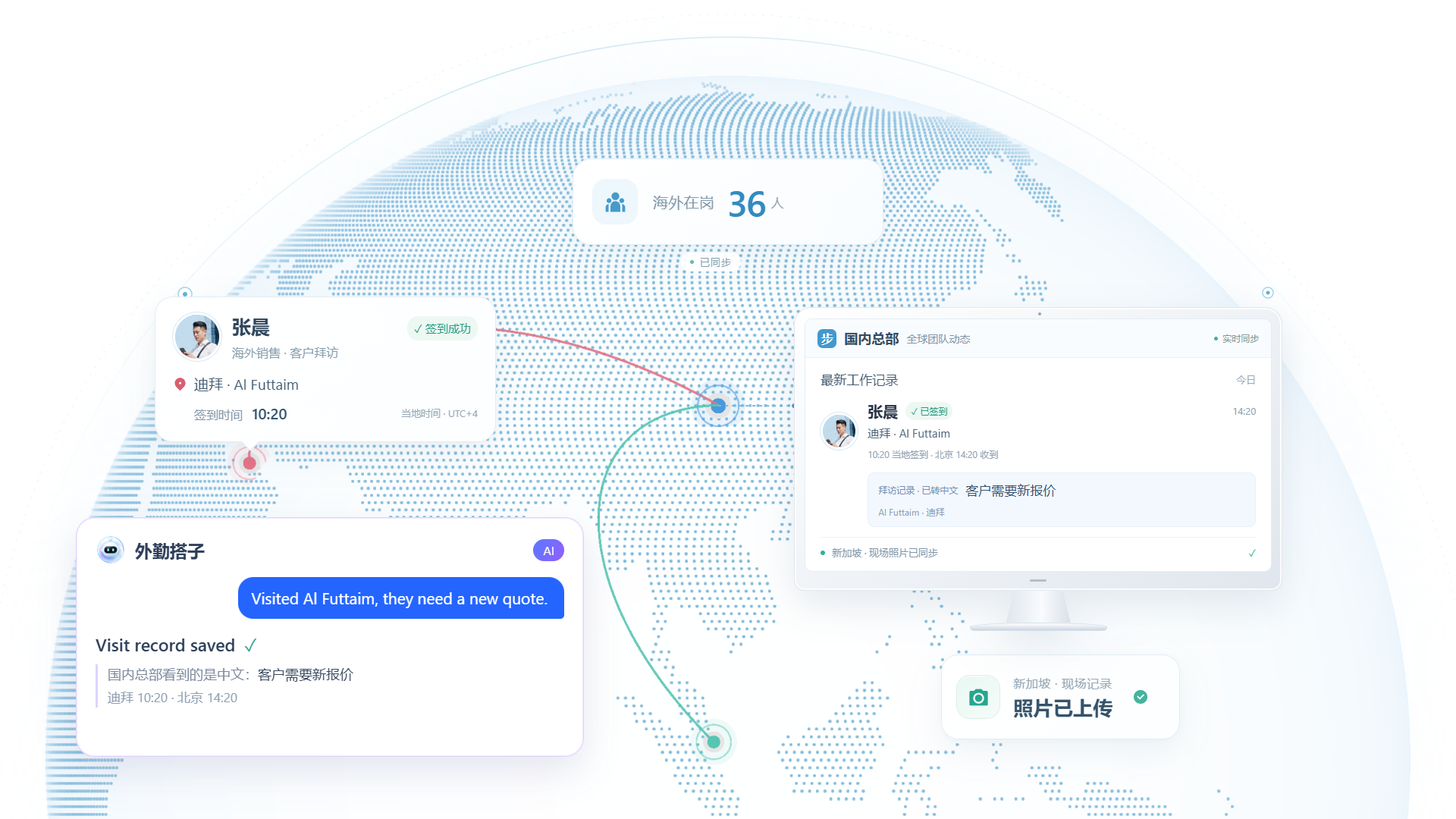This screenshot has width=1456, height=819.
Task: Click the 迪拜 · Al Futtaim location on check-in card
Action: tap(246, 384)
